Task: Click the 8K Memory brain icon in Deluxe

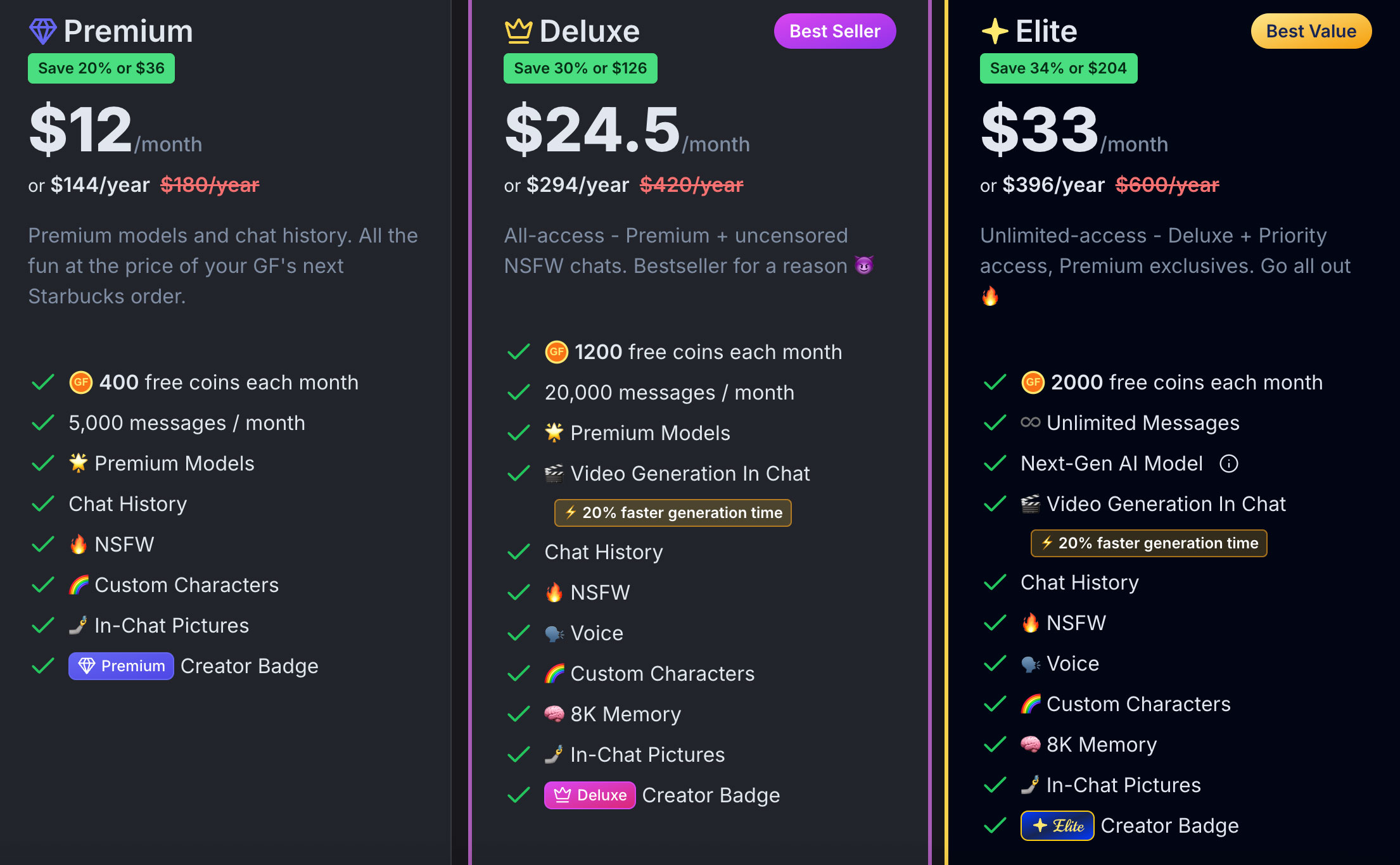Action: pos(552,714)
